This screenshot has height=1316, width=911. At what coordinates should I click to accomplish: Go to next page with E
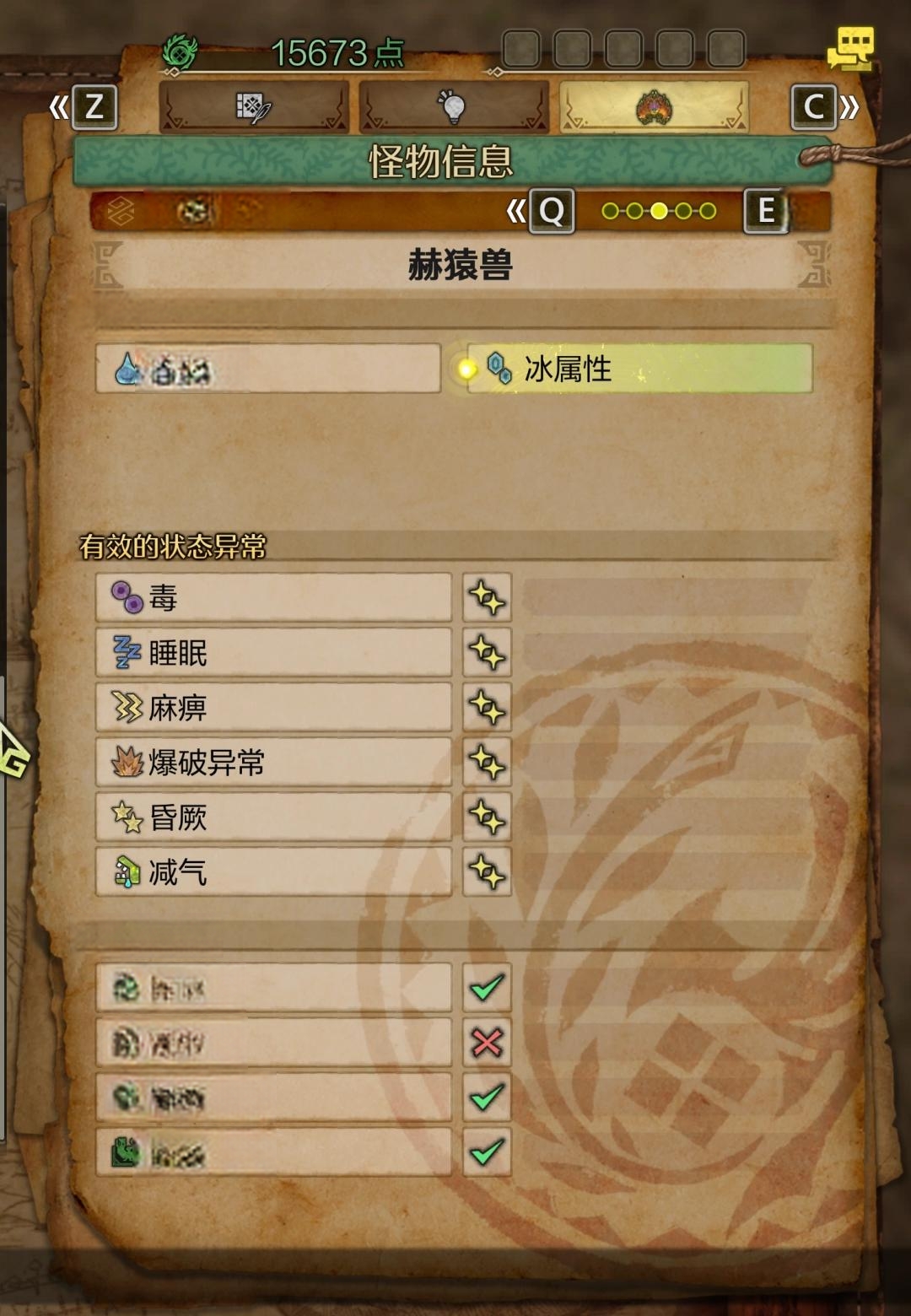[x=766, y=211]
